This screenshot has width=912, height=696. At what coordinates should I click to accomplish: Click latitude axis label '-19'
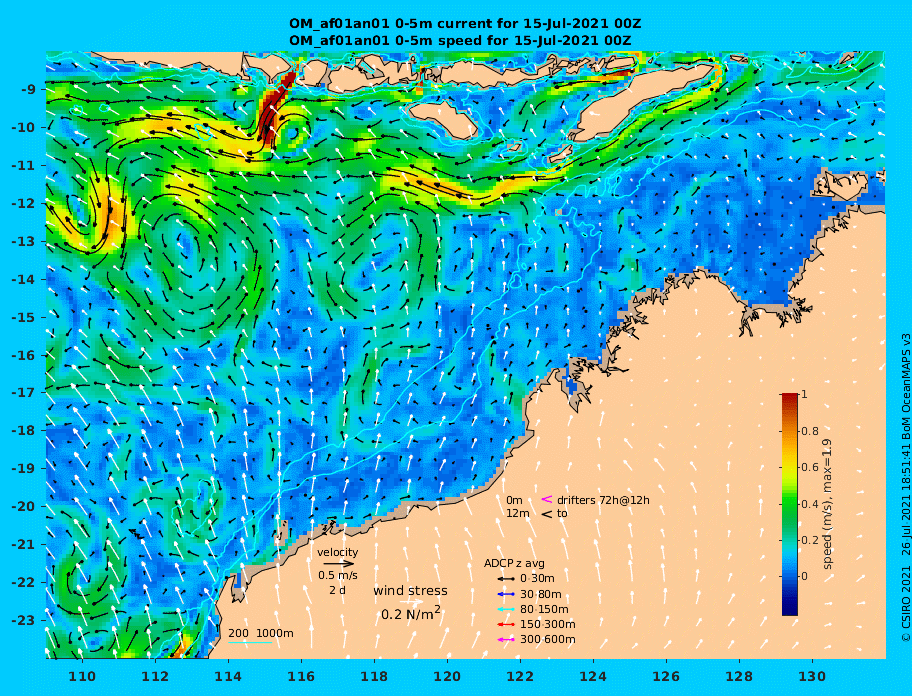click(26, 469)
